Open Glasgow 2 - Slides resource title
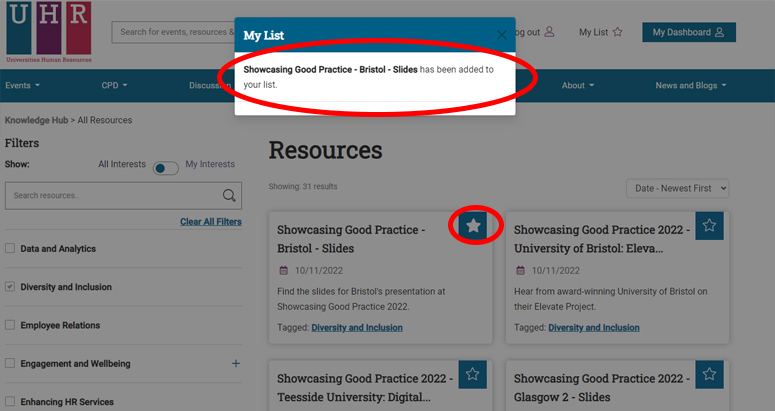Image resolution: width=775 pixels, height=411 pixels. [602, 388]
